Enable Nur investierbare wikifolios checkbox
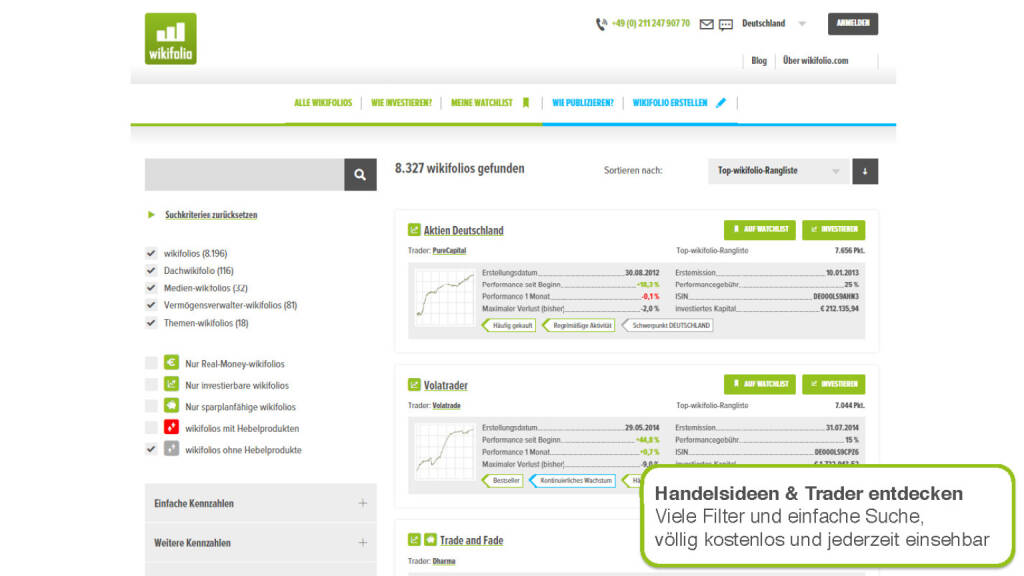This screenshot has height=576, width=1024. click(151, 385)
